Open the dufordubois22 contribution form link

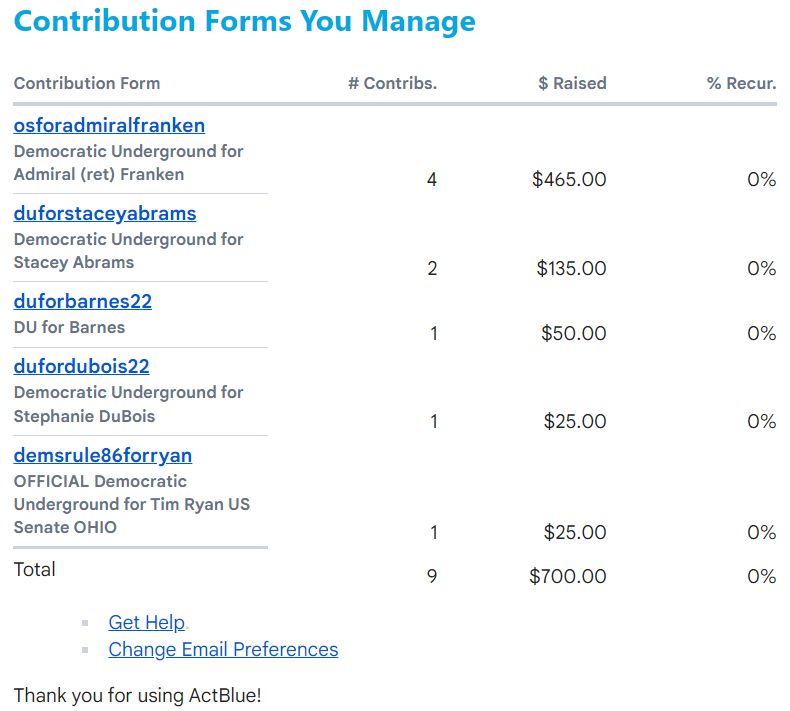[x=82, y=366]
